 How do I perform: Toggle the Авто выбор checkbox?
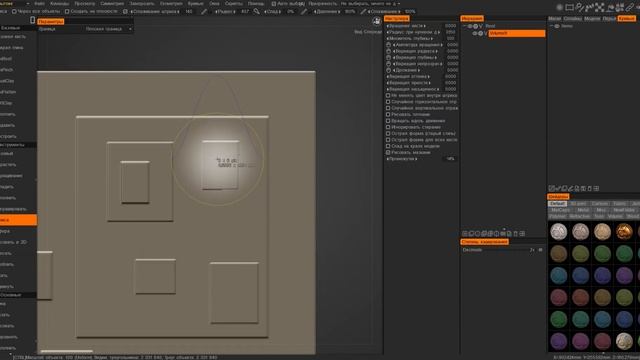tap(274, 4)
